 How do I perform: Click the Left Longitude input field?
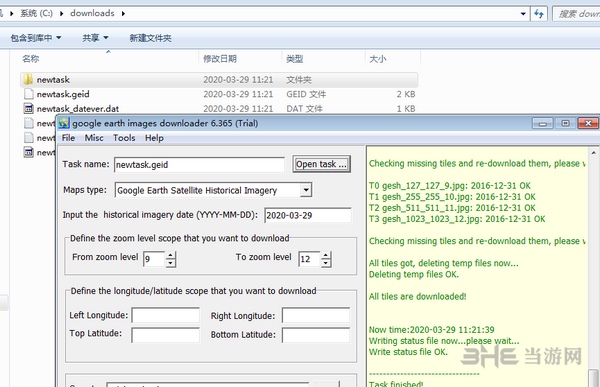click(166, 315)
